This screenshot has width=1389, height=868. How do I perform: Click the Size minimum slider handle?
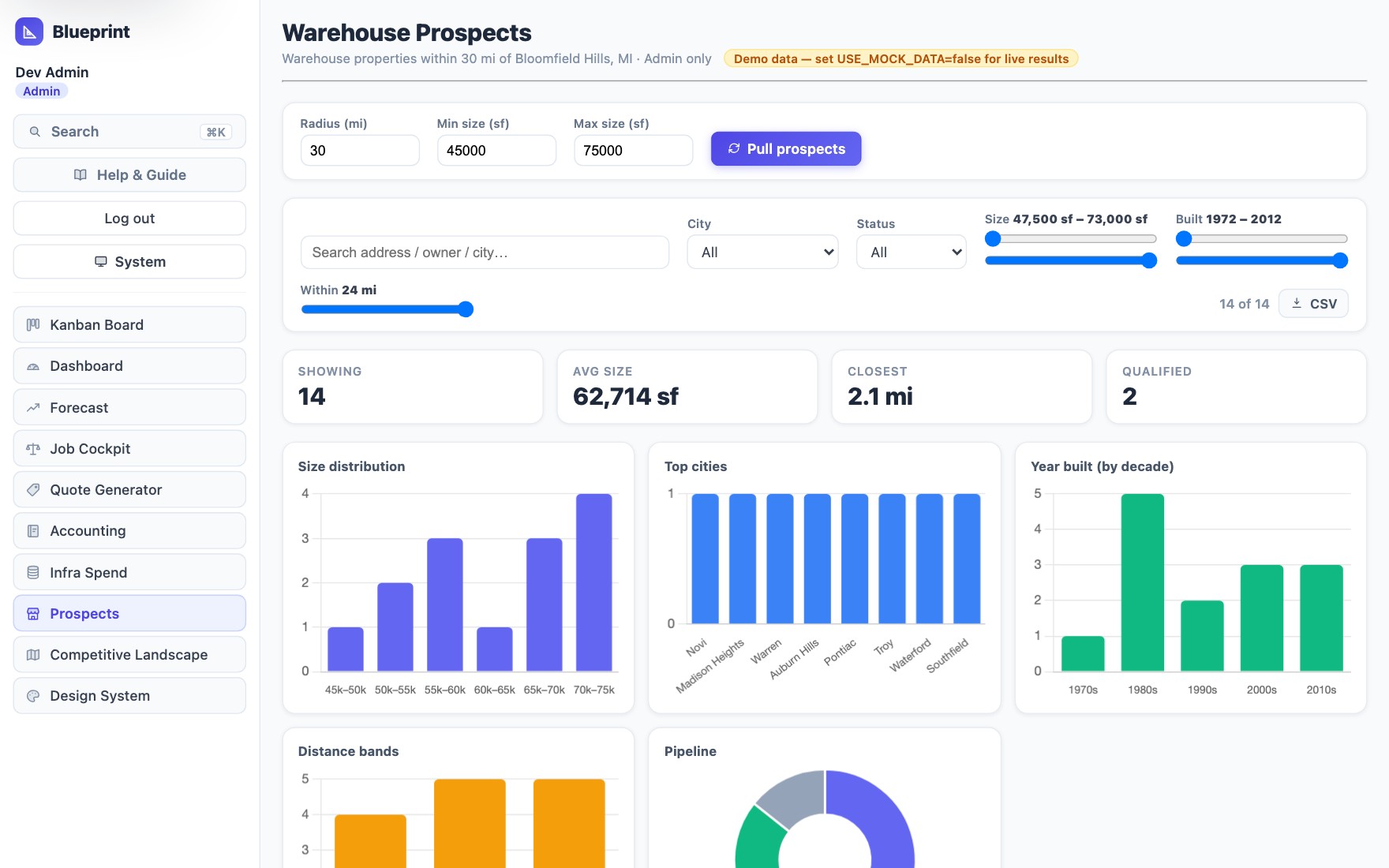point(993,238)
